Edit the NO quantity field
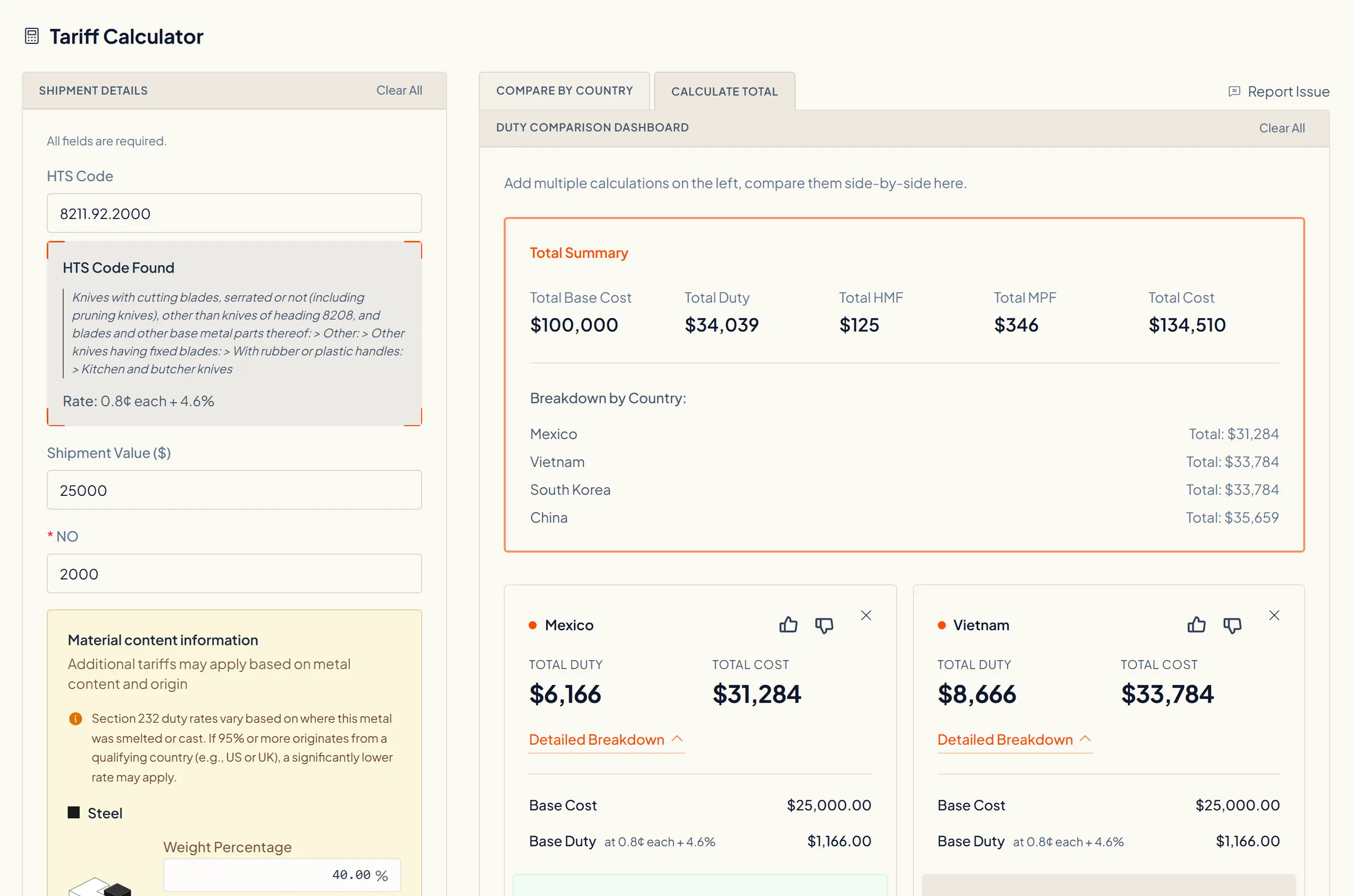The width and height of the screenshot is (1354, 896). click(x=234, y=573)
